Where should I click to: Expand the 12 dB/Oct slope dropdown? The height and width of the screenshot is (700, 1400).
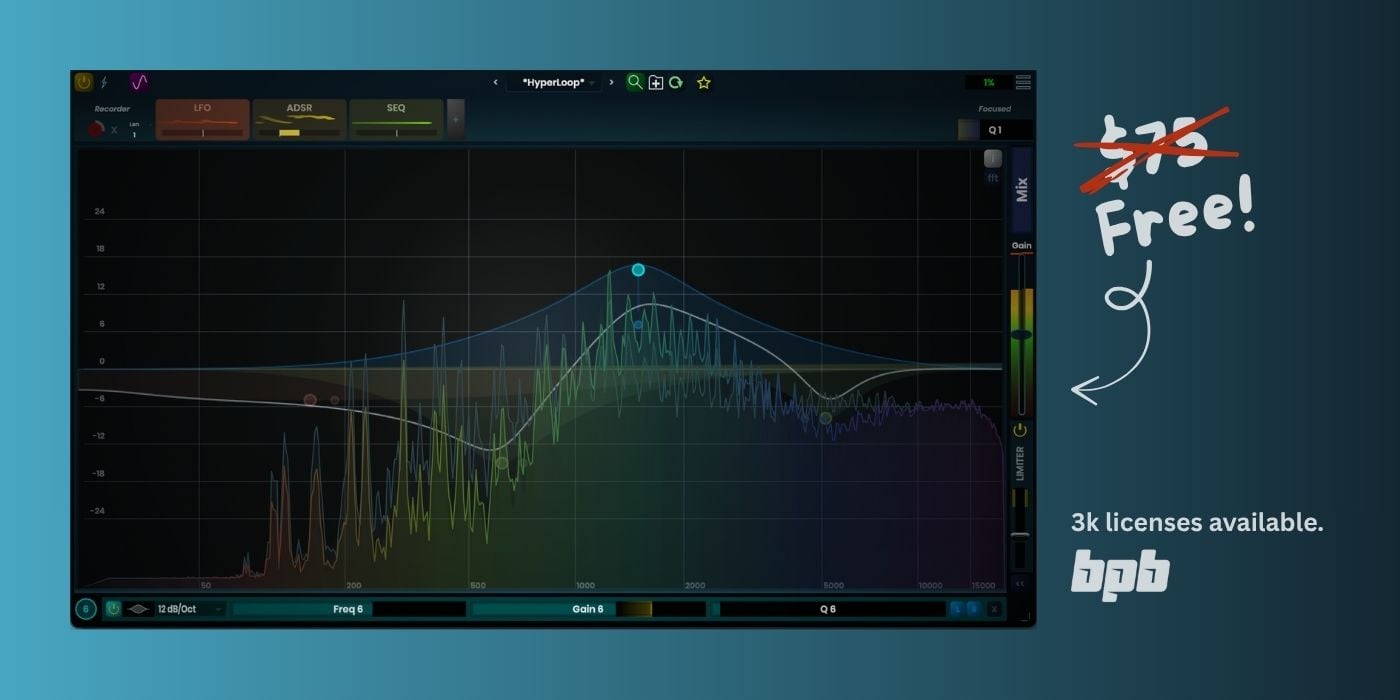(x=190, y=609)
